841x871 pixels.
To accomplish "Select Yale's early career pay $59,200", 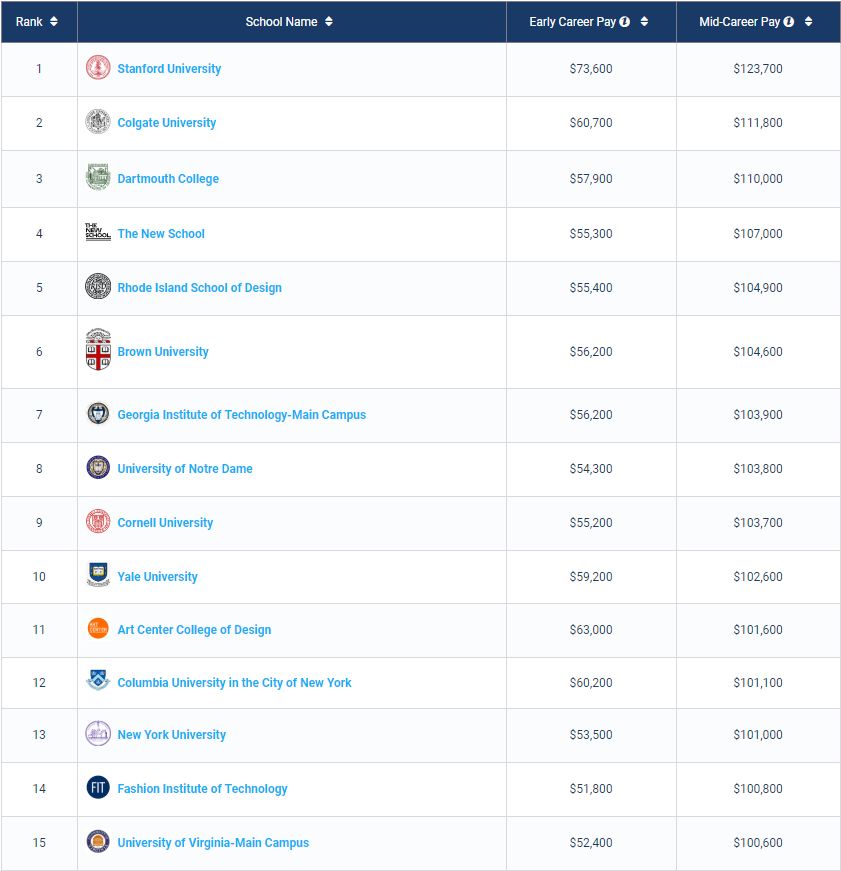I will pos(591,577).
